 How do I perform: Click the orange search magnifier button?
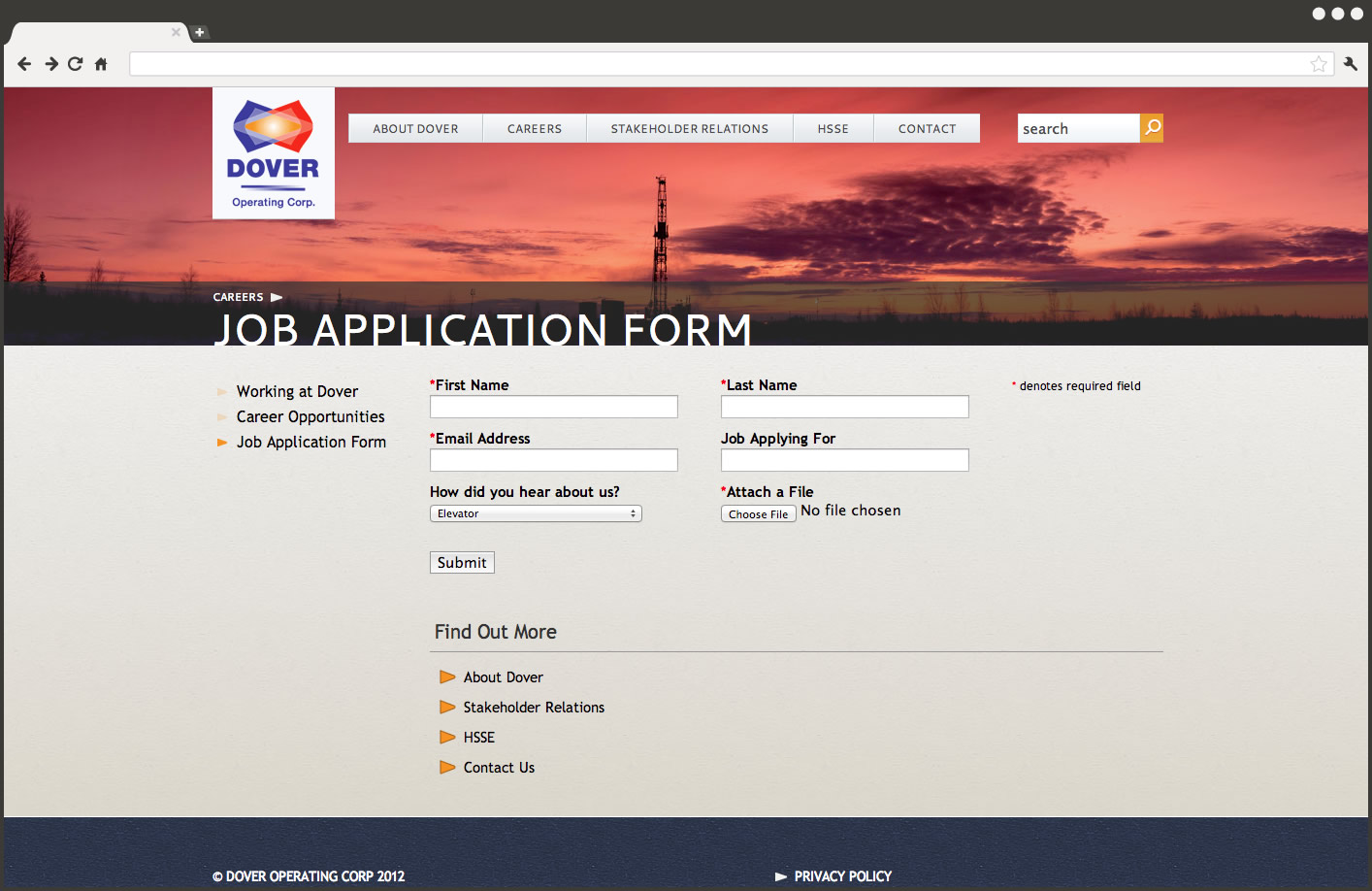pyautogui.click(x=1152, y=128)
